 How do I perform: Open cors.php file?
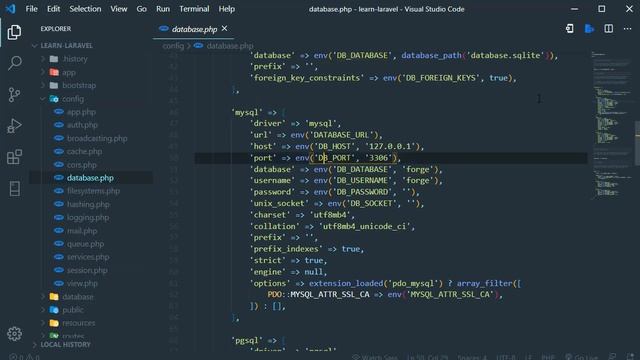[82, 165]
